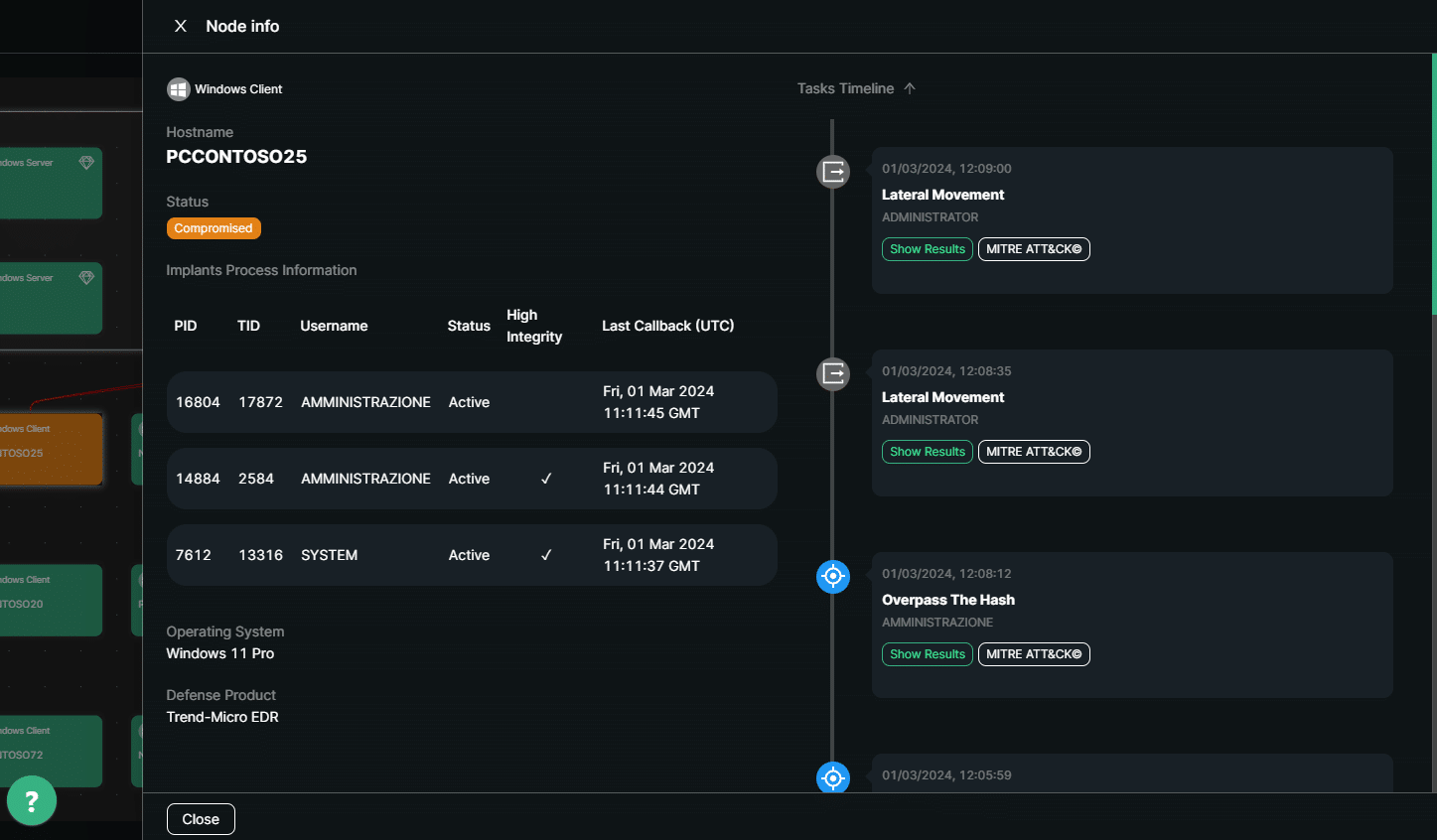This screenshot has height=840, width=1437.
Task: Show Results for 12:08:35 Lateral Movement
Action: 927,452
